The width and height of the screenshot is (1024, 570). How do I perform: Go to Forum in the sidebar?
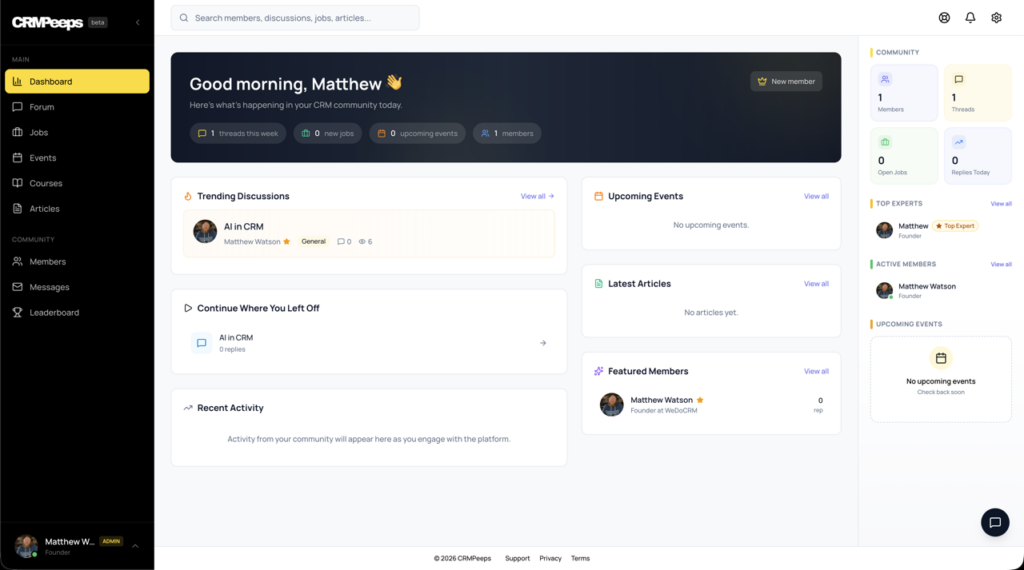(42, 107)
